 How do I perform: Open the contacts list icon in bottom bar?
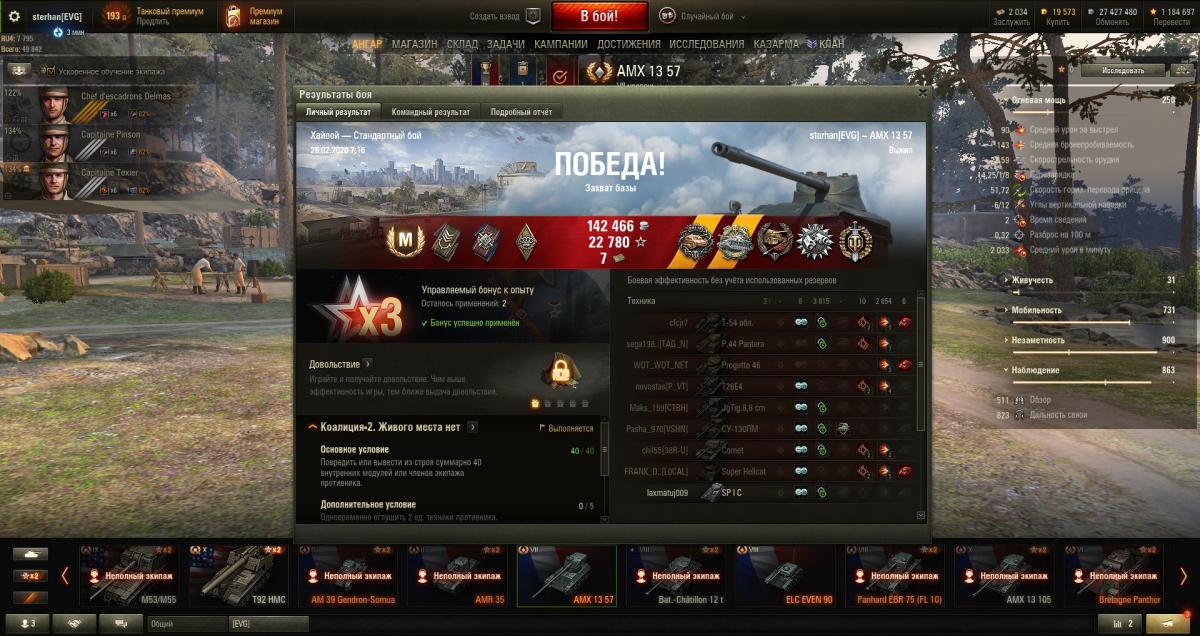pos(27,623)
